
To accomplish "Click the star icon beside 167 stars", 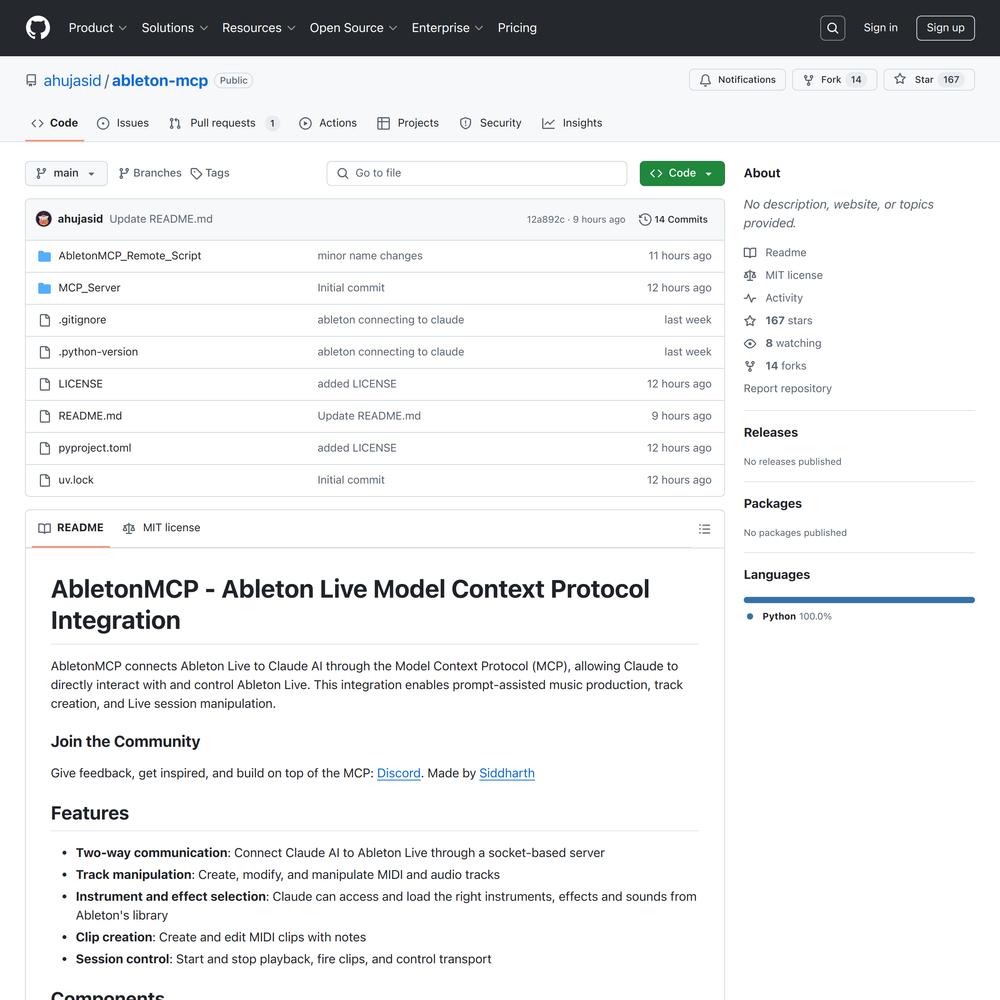I will click(x=750, y=321).
